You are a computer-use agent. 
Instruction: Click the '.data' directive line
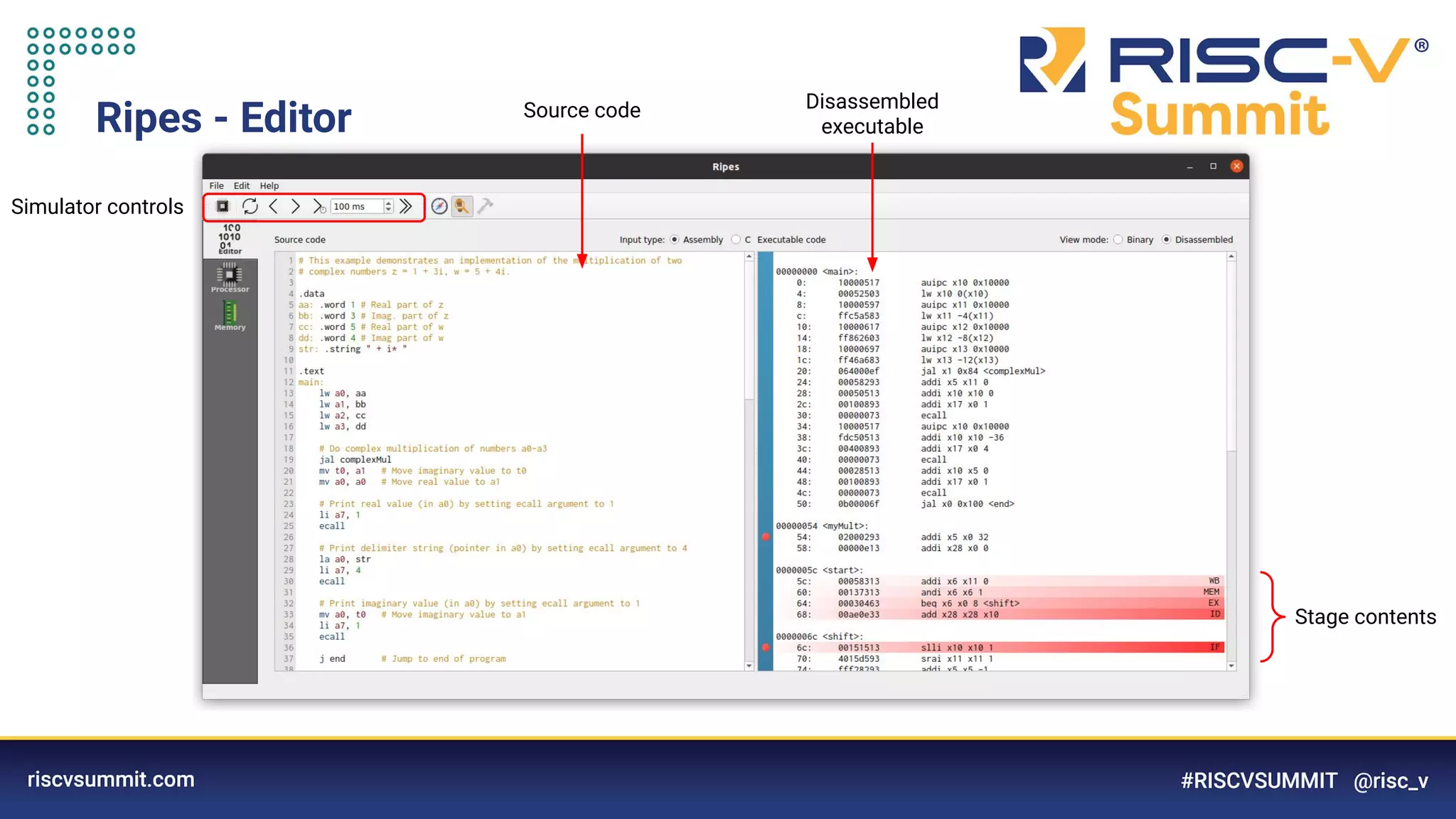pyautogui.click(x=311, y=294)
